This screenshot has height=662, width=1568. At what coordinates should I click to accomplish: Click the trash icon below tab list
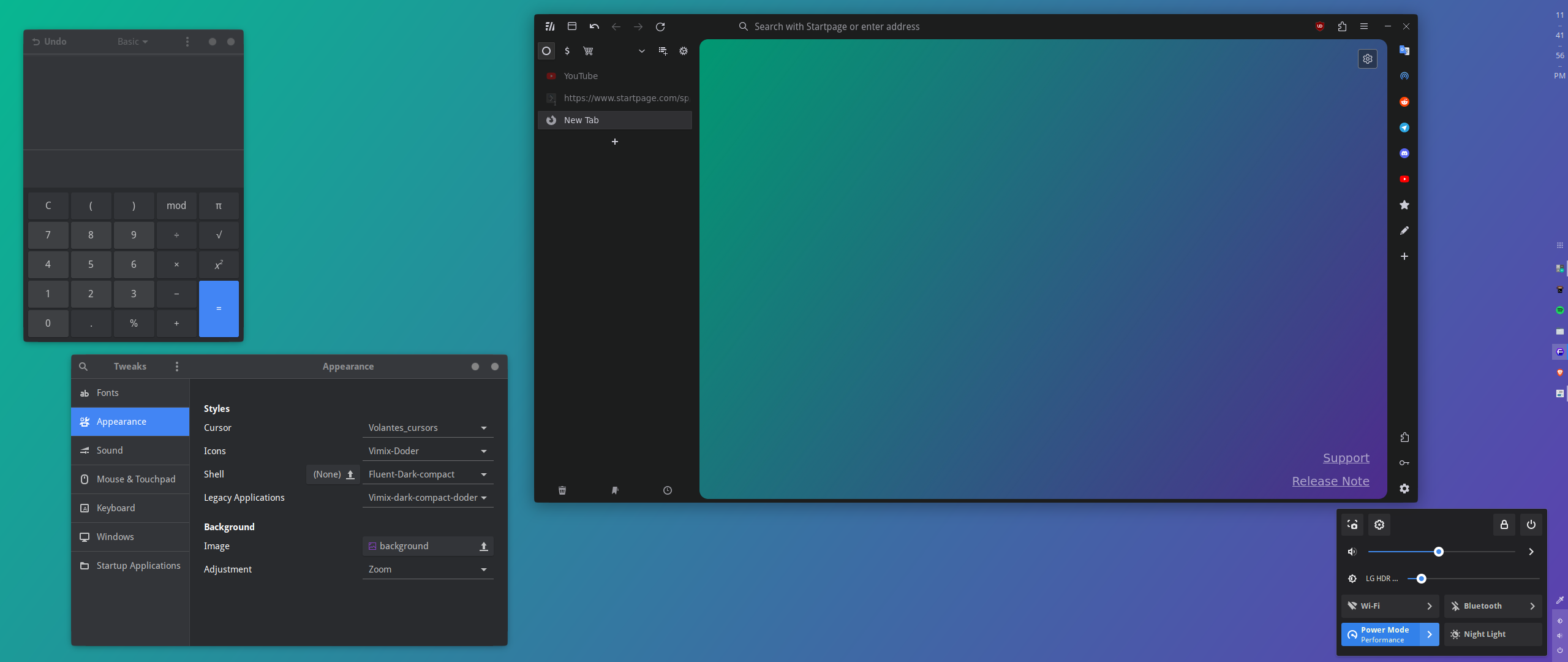pos(562,490)
